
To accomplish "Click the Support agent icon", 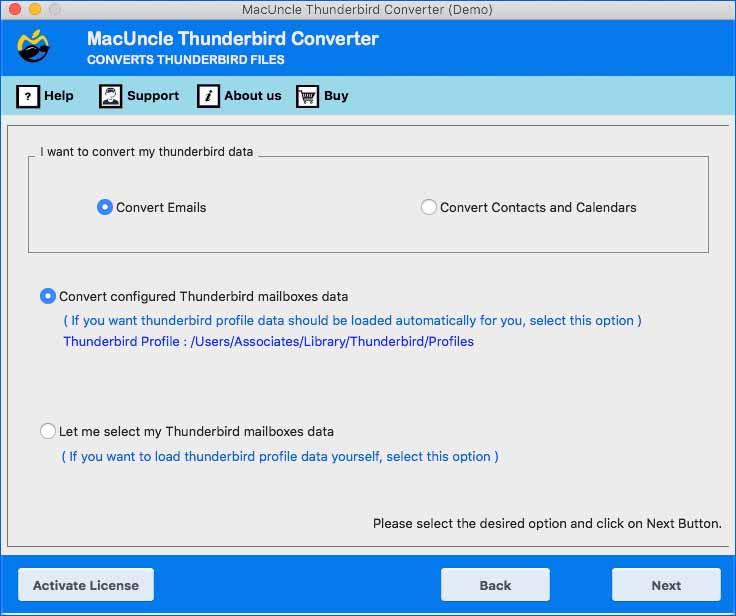I will click(110, 96).
